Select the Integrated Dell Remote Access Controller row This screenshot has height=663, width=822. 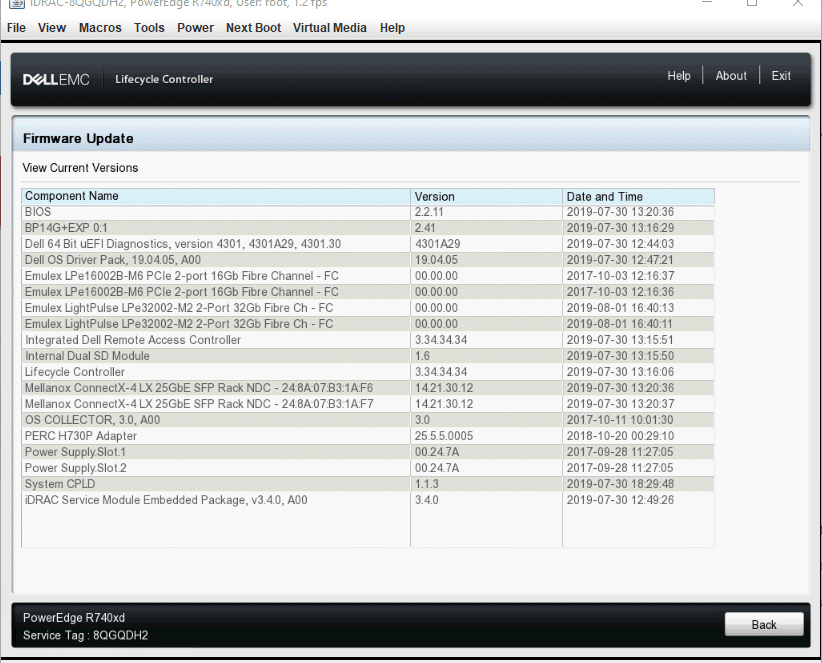pos(367,340)
